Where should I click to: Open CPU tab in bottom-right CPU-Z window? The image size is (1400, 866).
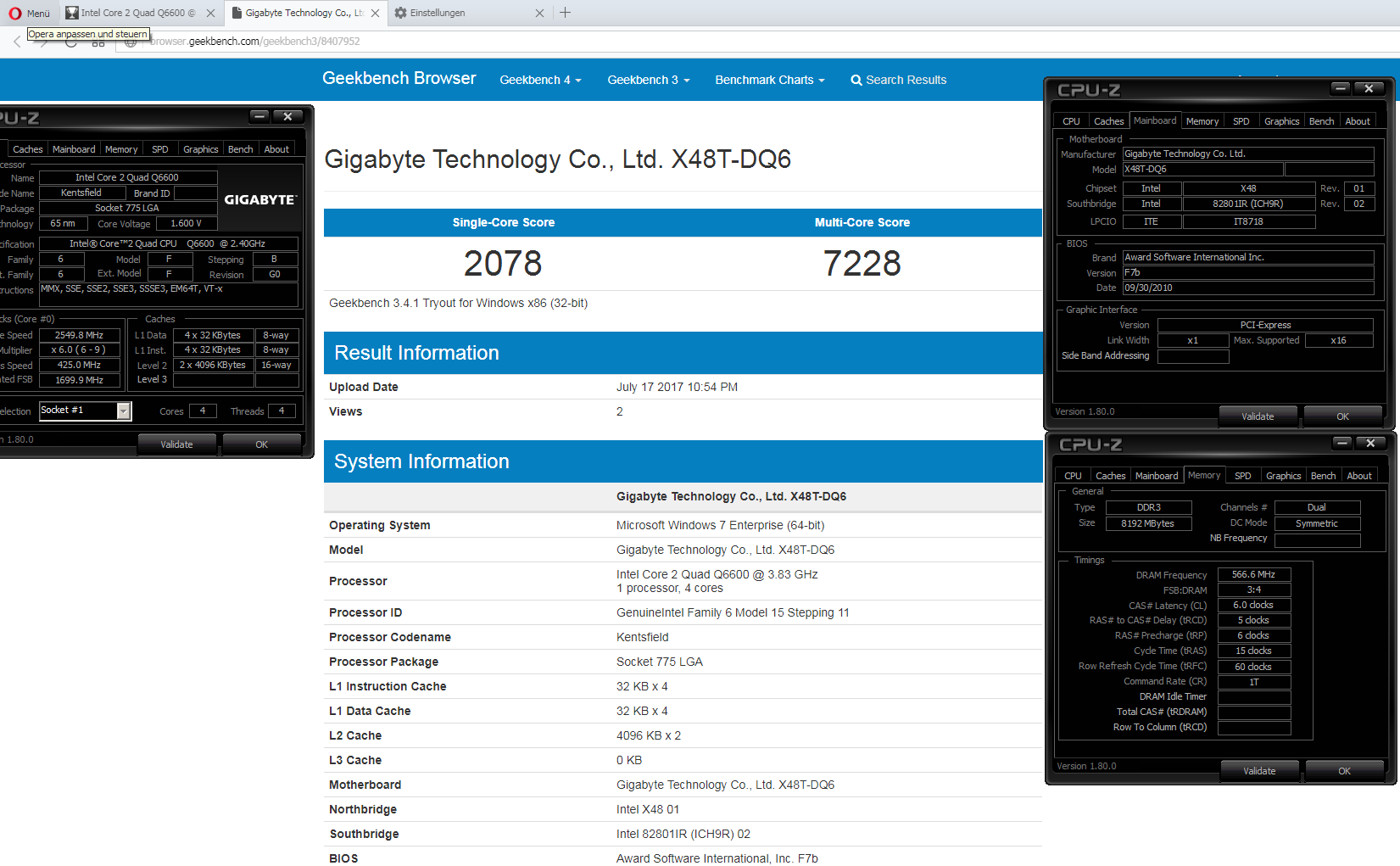1073,476
